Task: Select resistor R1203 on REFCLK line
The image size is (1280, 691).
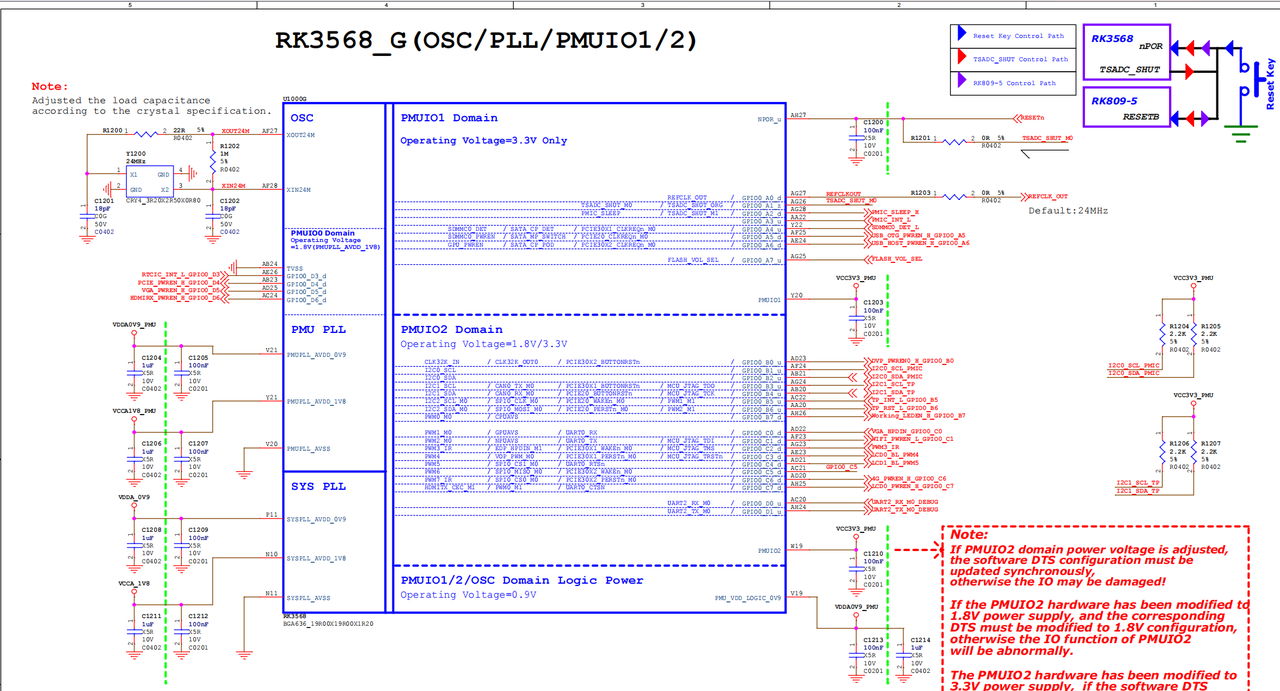Action: (x=950, y=193)
